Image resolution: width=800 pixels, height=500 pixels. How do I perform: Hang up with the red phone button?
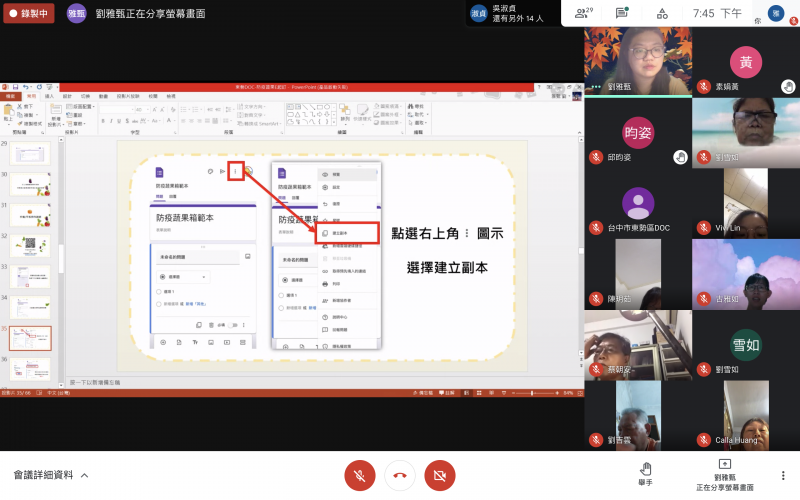400,476
